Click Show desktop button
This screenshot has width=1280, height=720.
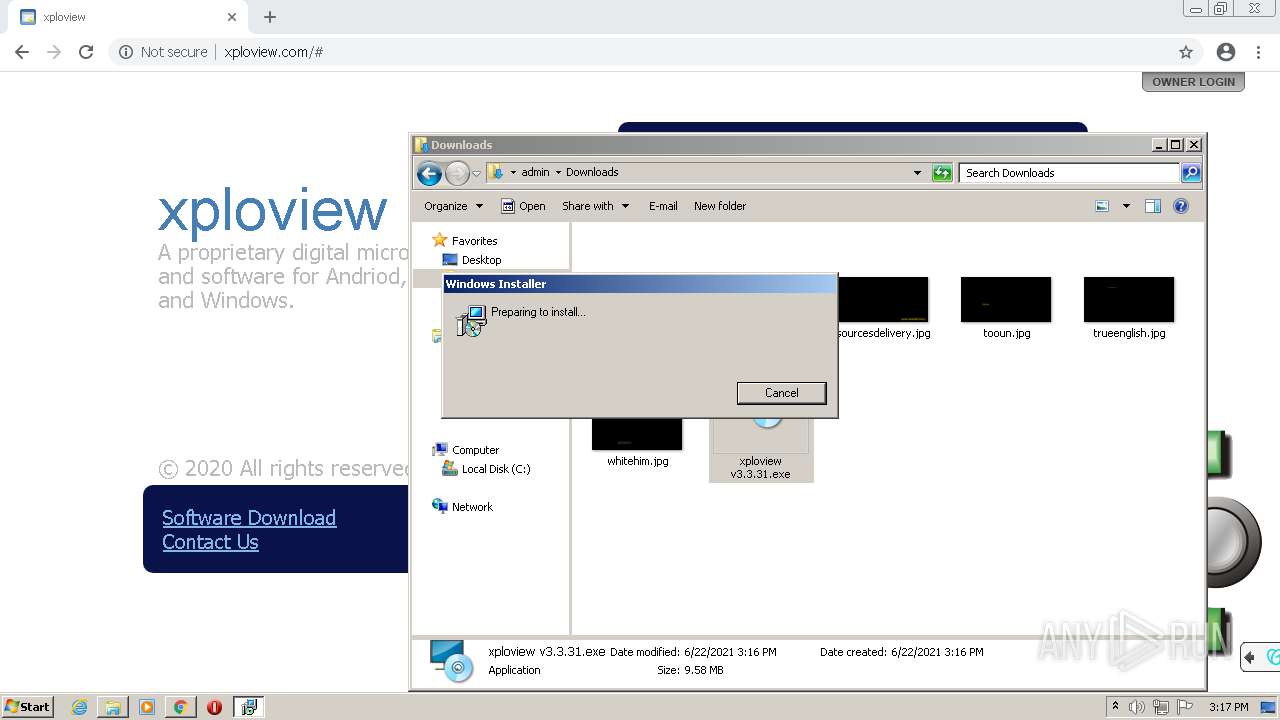[1268, 707]
